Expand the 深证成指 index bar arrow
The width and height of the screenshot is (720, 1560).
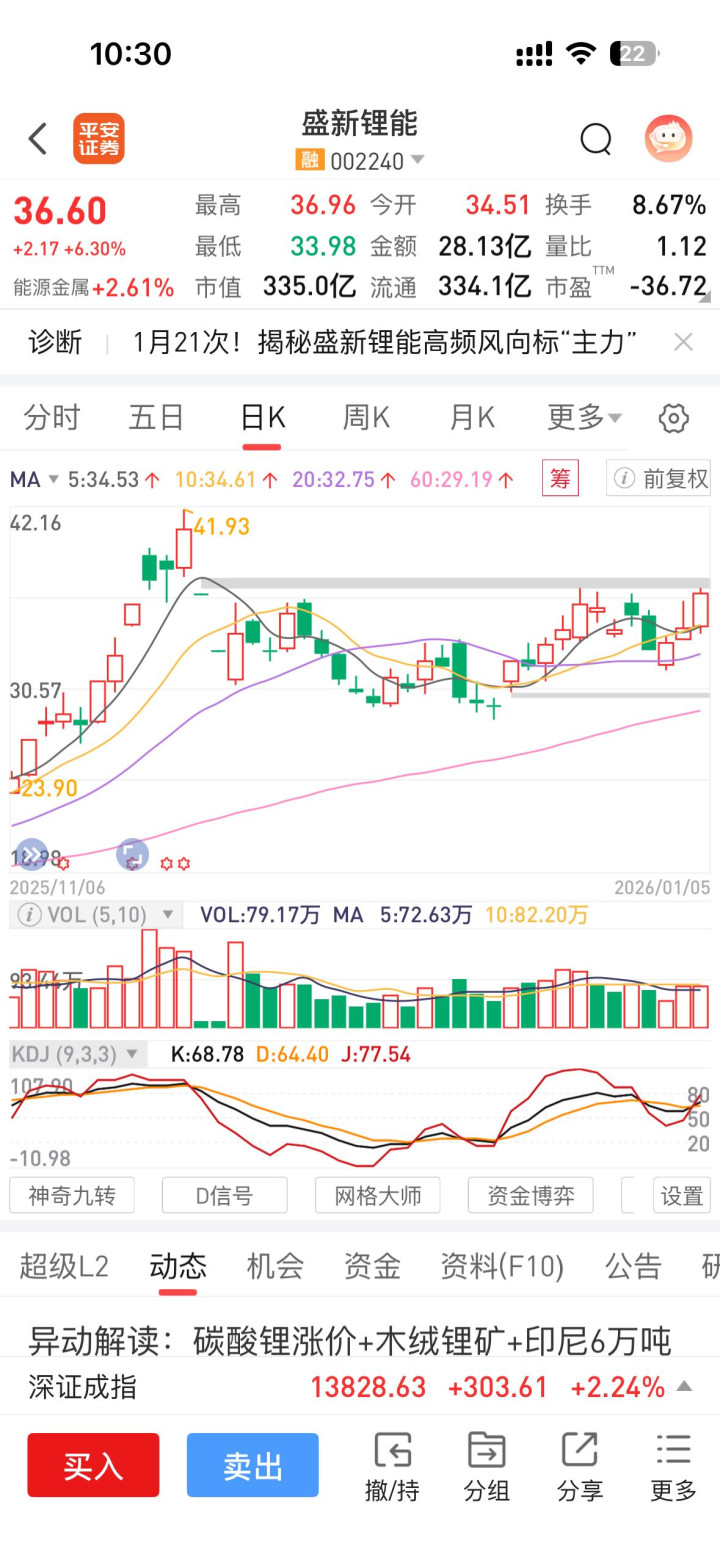click(x=684, y=1387)
